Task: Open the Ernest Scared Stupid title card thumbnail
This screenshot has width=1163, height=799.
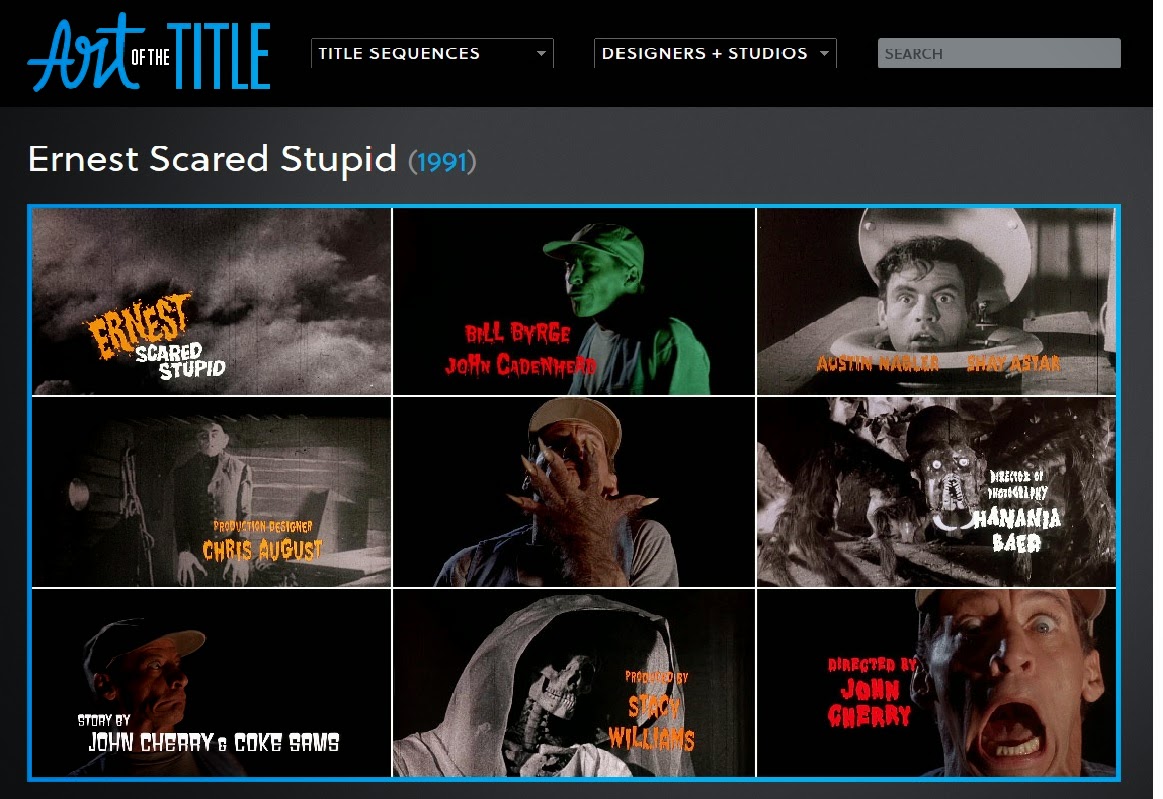Action: pyautogui.click(x=211, y=301)
